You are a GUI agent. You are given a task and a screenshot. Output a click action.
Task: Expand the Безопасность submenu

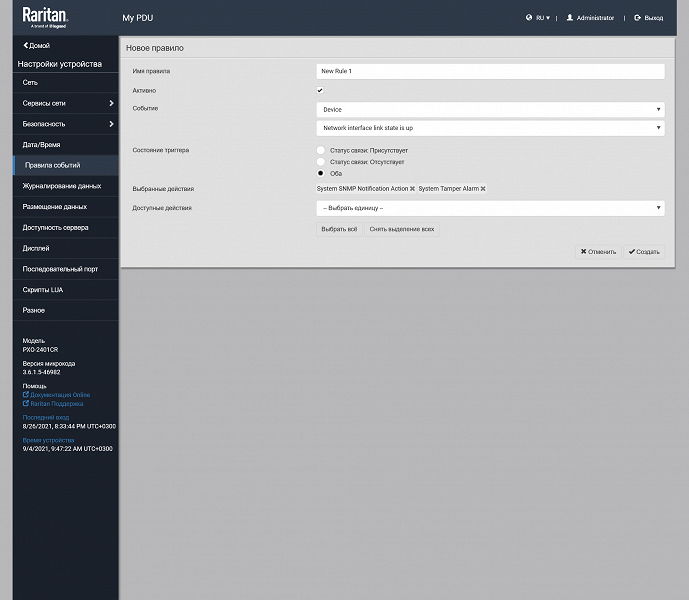click(x=66, y=124)
